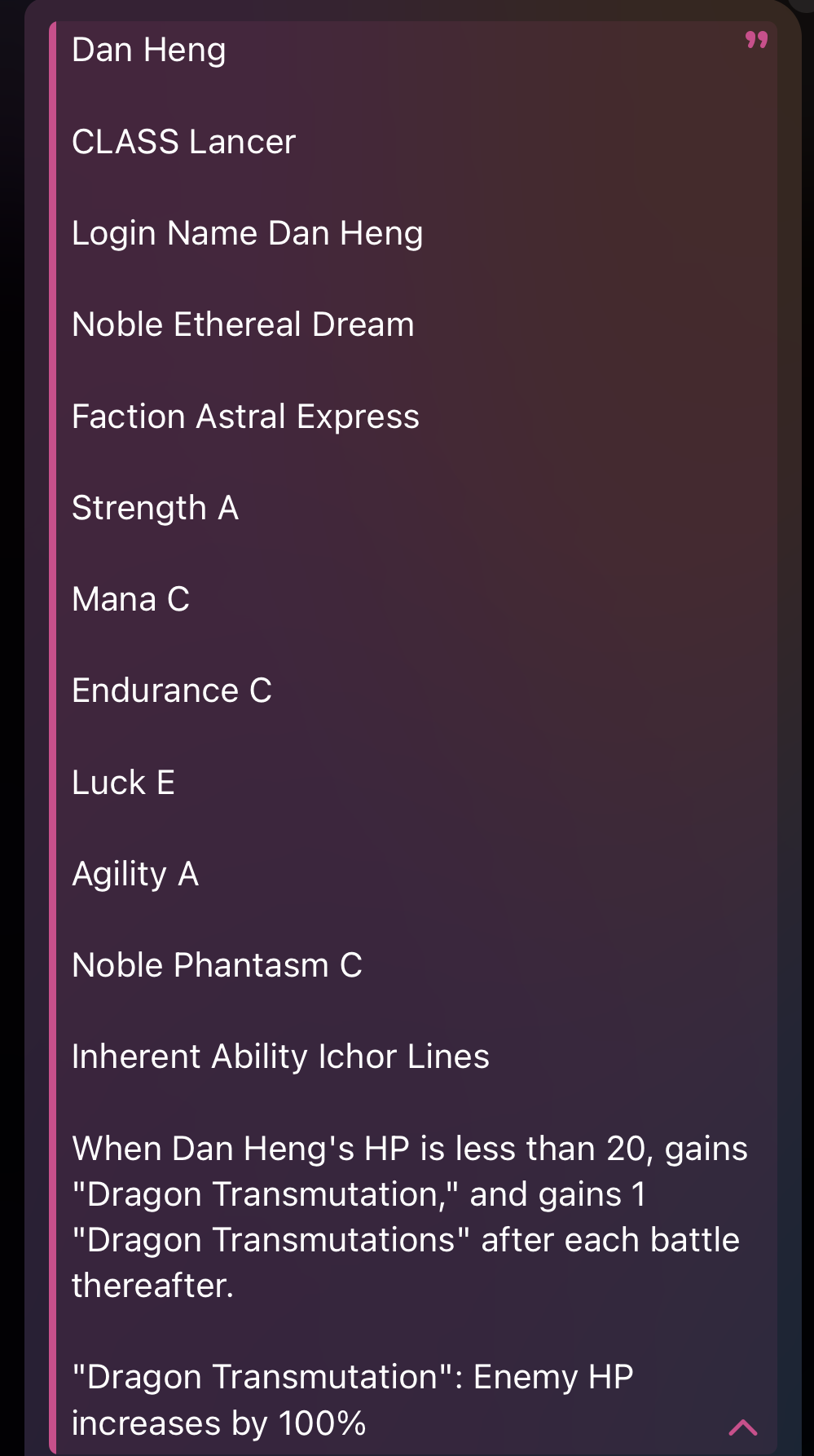This screenshot has width=814, height=1456.
Task: Tap the word "thereafter."
Action: tap(153, 1286)
